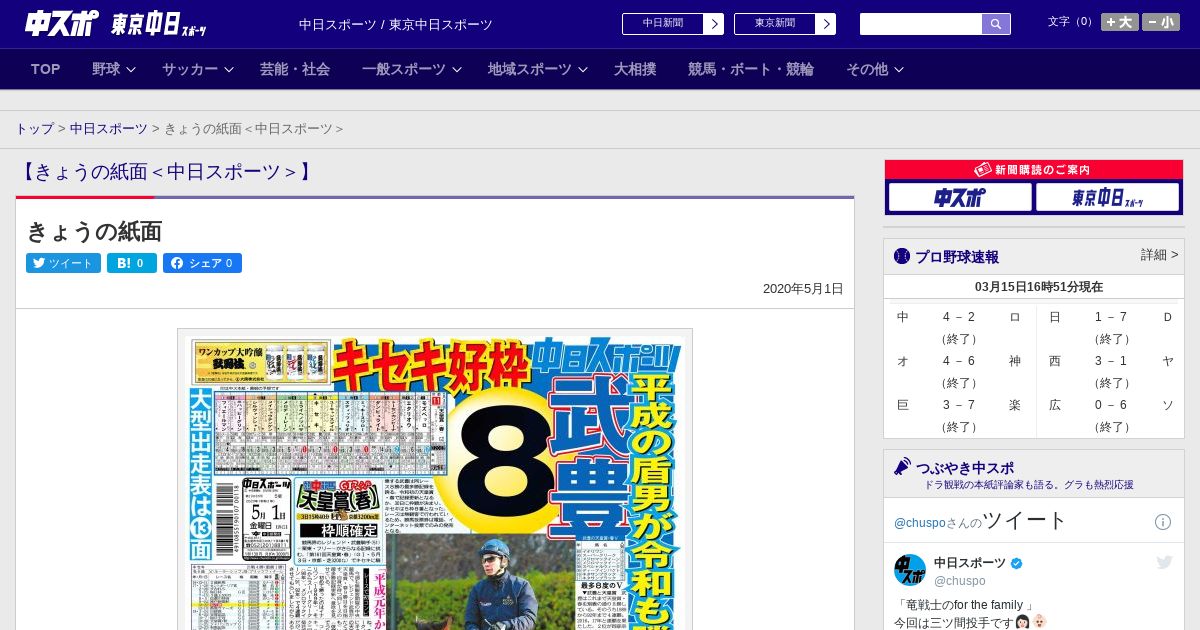Screen dimensions: 1200x630
Task: Decrease text size with －小 button
Action: pos(1161,22)
